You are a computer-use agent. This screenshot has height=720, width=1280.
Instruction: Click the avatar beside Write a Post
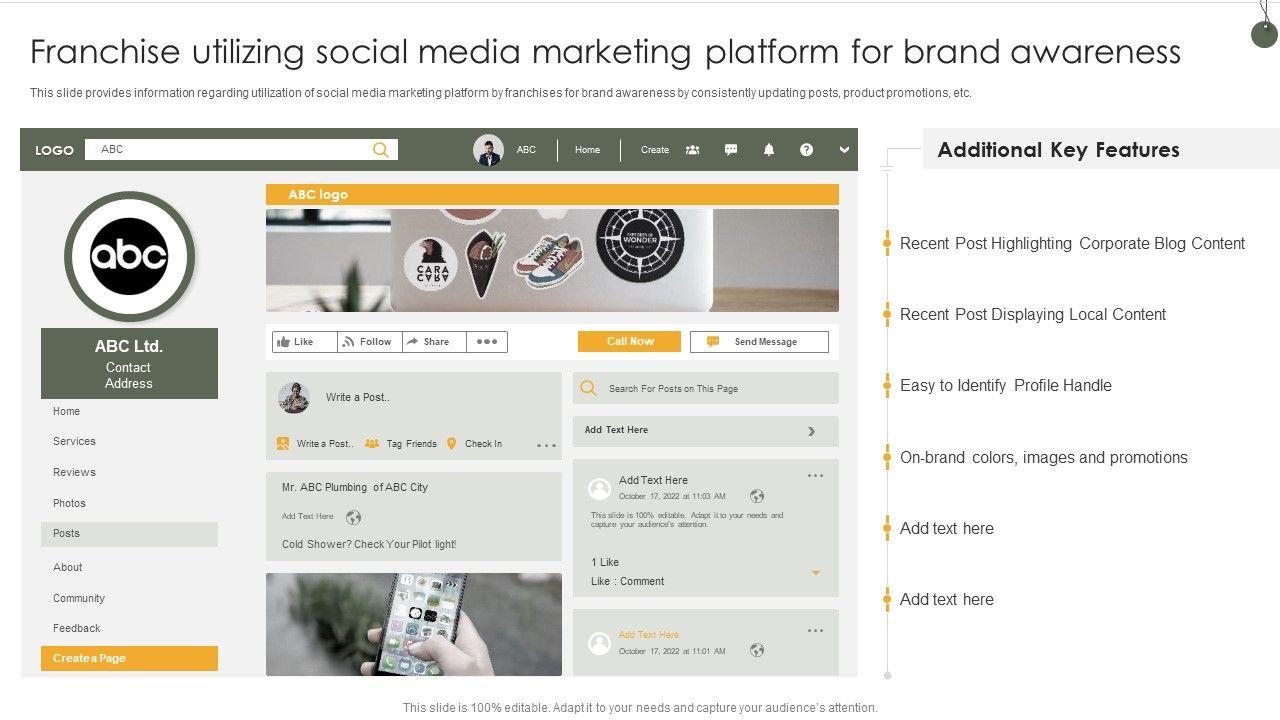coord(294,398)
